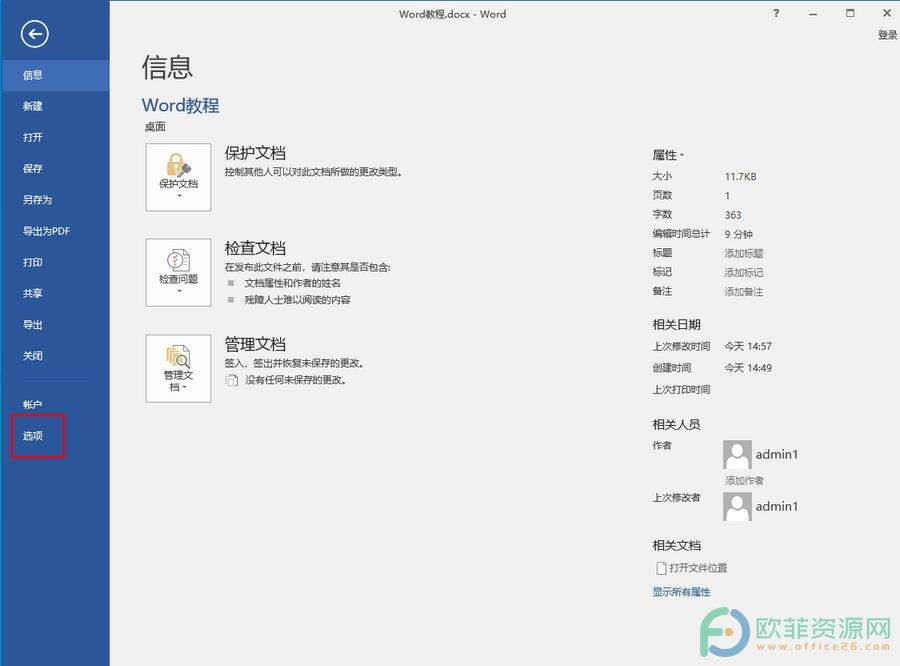Click the 相关人员 heading

(x=676, y=424)
